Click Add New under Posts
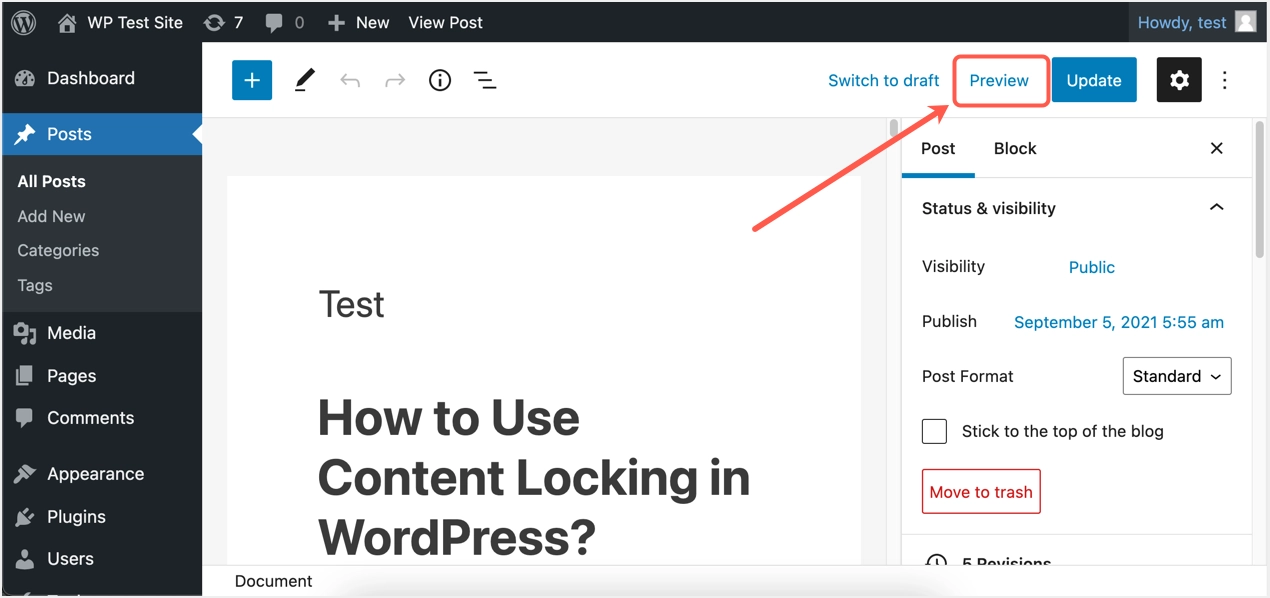This screenshot has height=598, width=1270. pos(51,216)
